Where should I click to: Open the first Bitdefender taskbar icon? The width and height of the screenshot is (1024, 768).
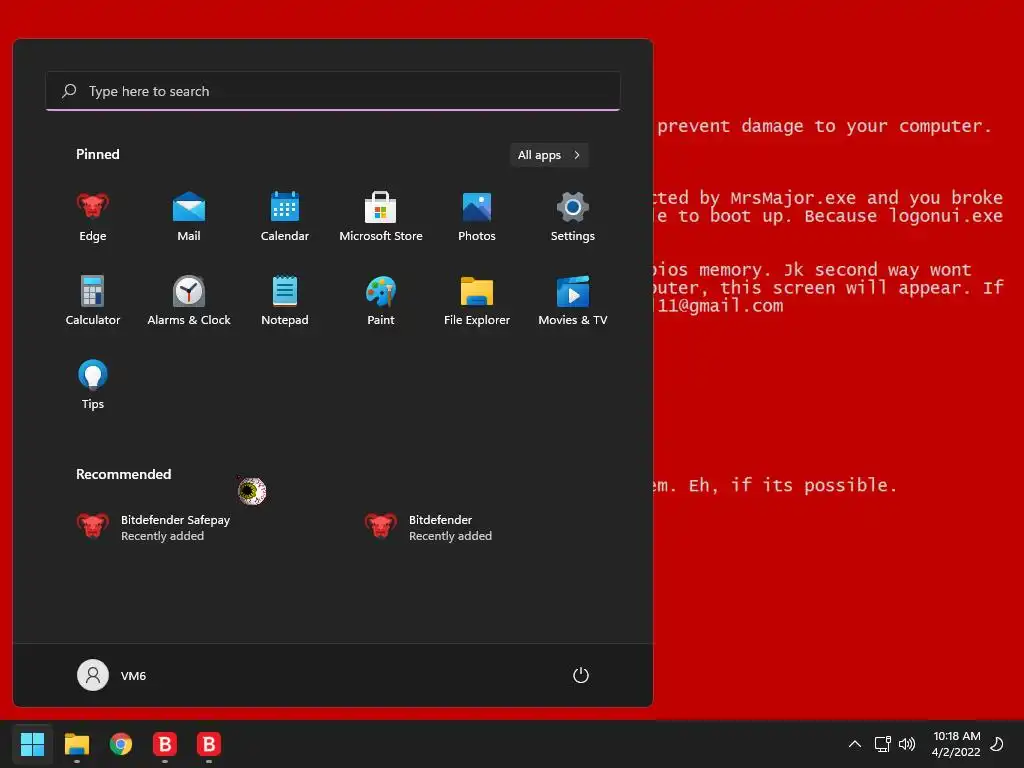tap(165, 744)
